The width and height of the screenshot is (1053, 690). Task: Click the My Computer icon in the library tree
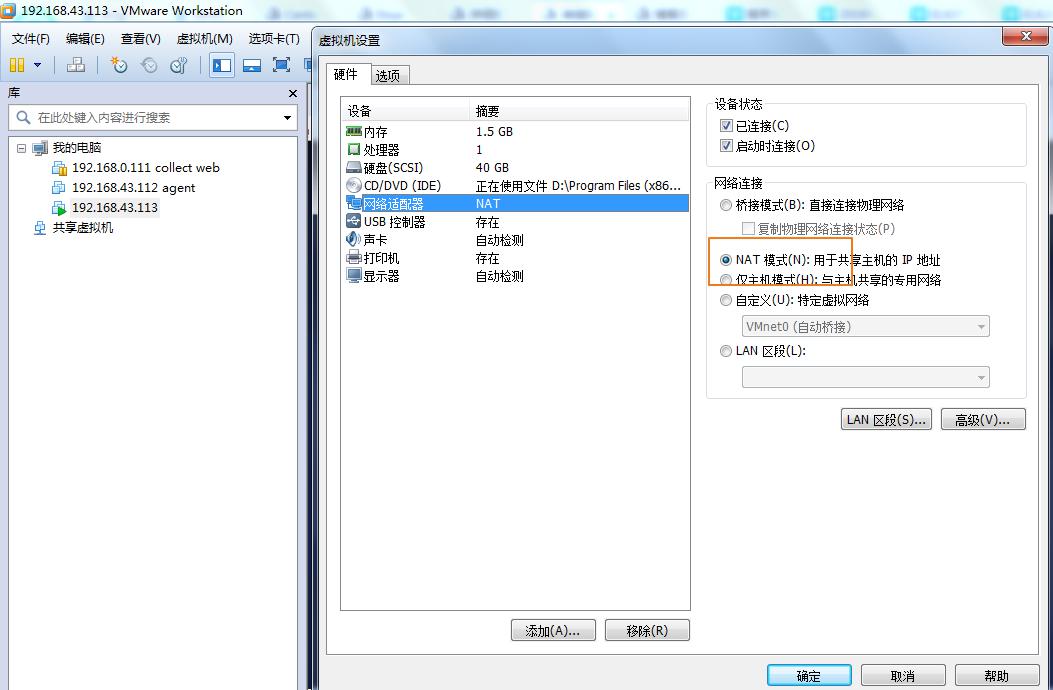pos(40,148)
